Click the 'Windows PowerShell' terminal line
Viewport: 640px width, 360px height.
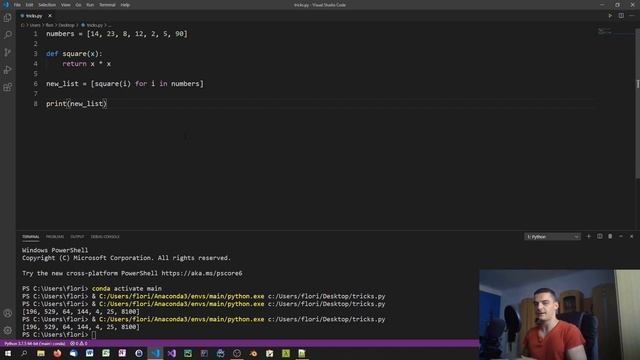(x=55, y=250)
